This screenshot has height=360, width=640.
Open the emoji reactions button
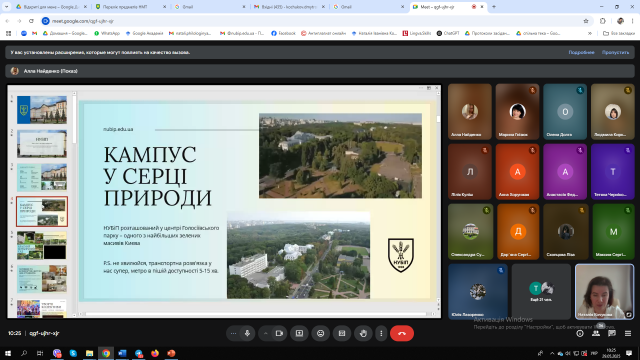[x=321, y=333]
